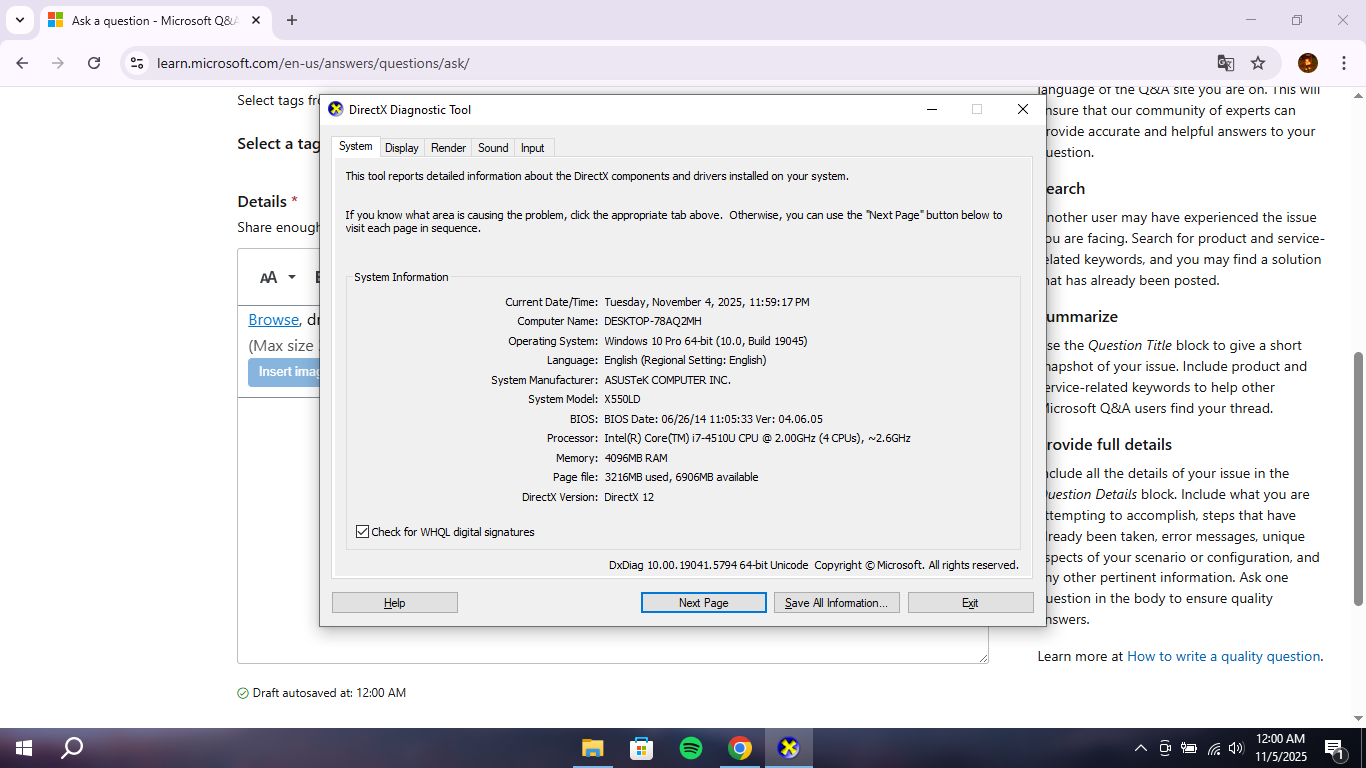Viewport: 1366px width, 768px height.
Task: Click the browser forward arrow
Action: click(58, 63)
